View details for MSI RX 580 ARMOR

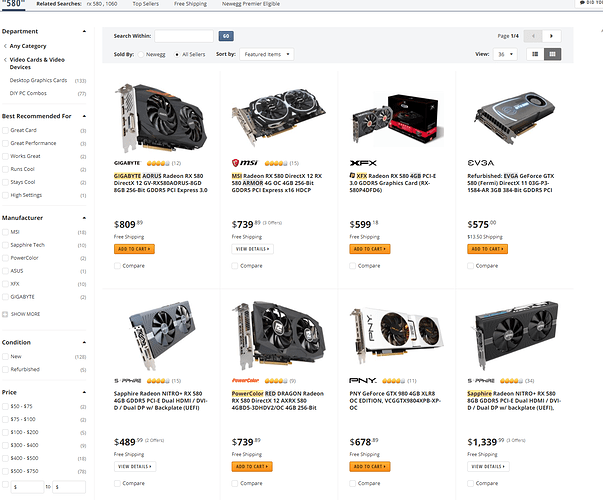point(252,249)
